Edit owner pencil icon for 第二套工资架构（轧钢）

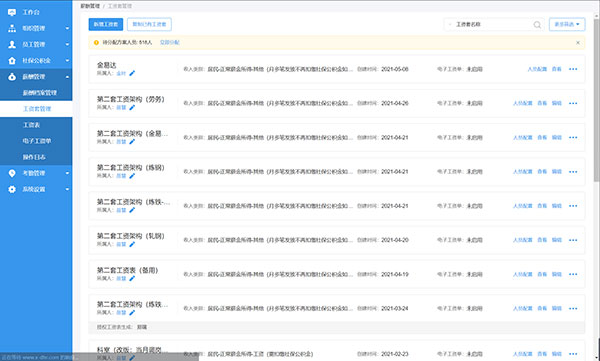coord(132,244)
